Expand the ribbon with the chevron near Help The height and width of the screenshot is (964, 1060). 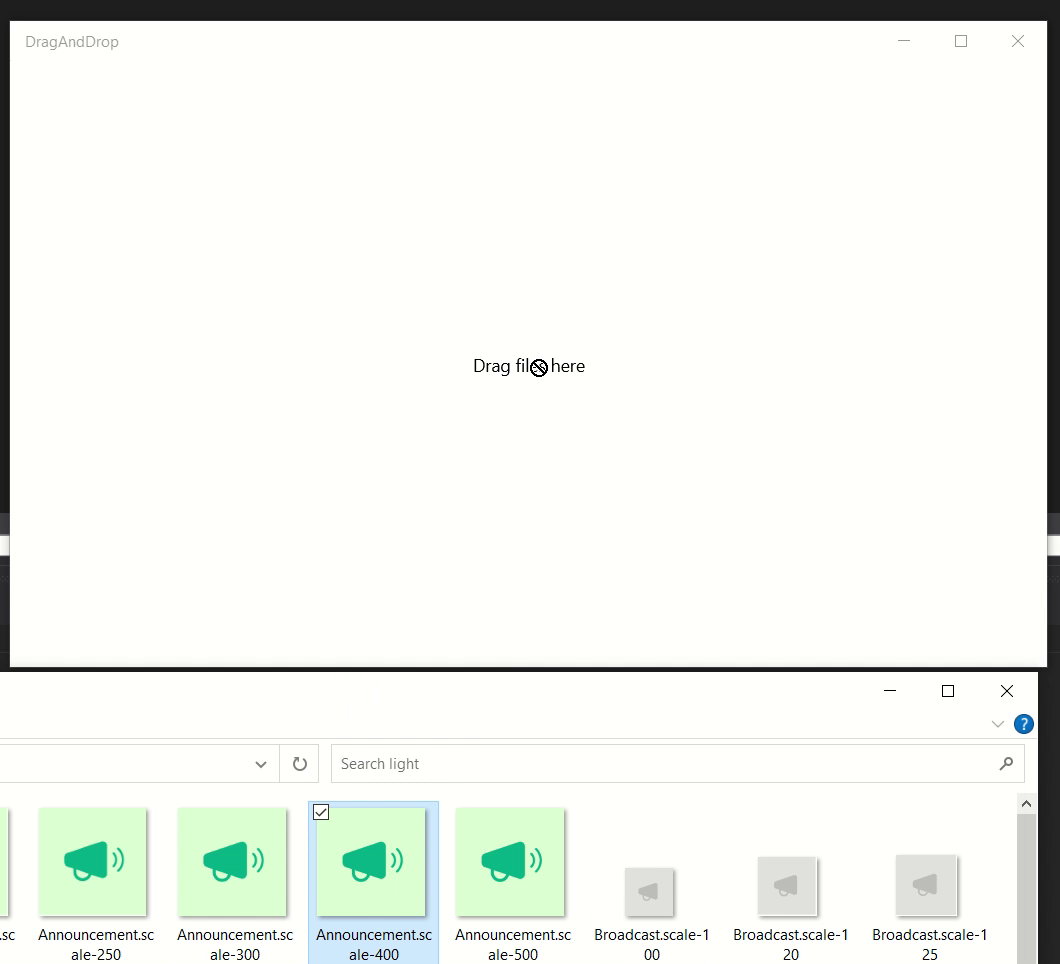coord(997,724)
